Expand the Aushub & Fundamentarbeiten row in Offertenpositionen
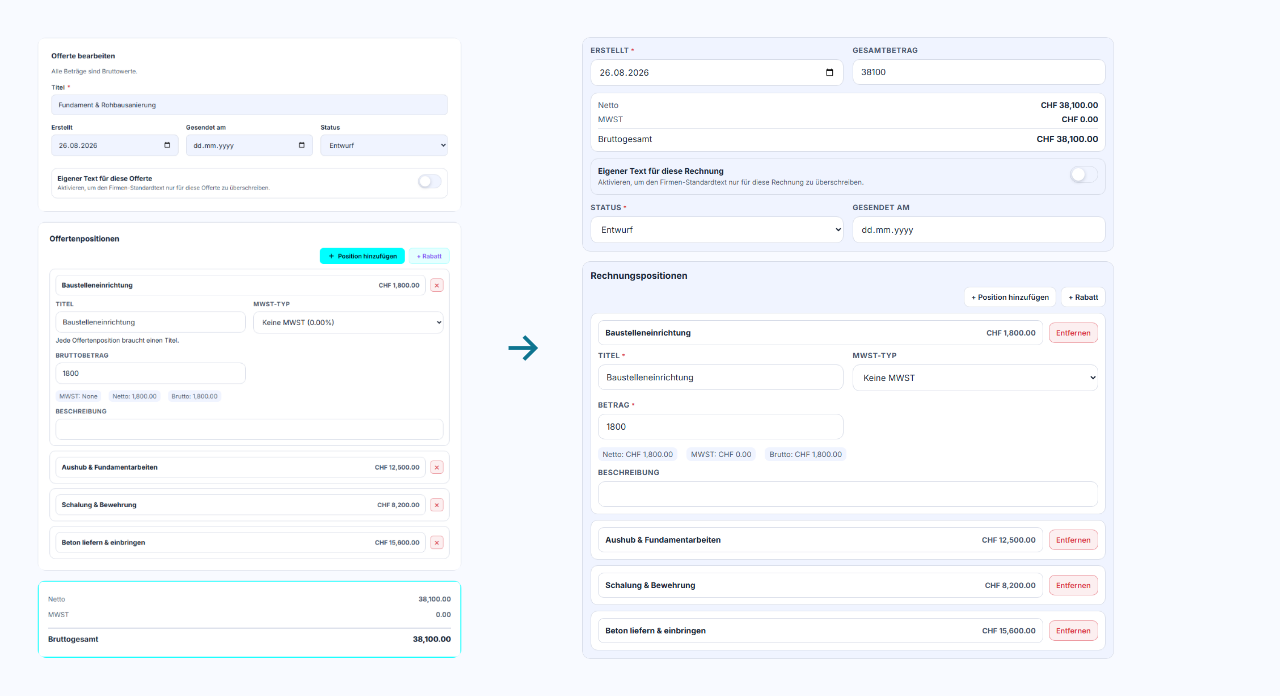The image size is (1280, 696). pos(241,467)
